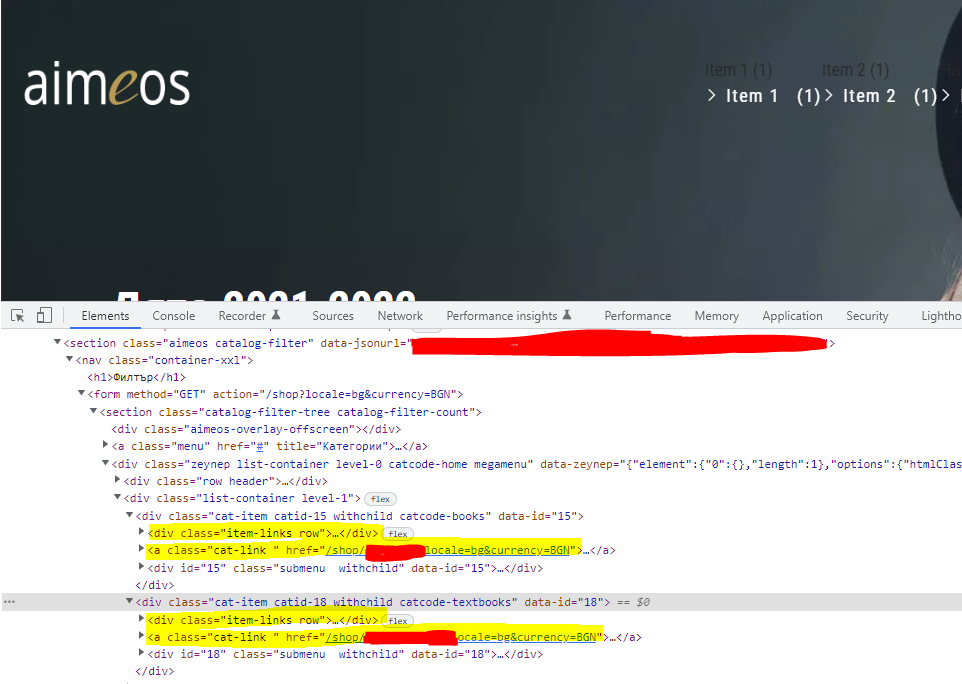Expand cat-link anchor under catid-15

point(141,549)
